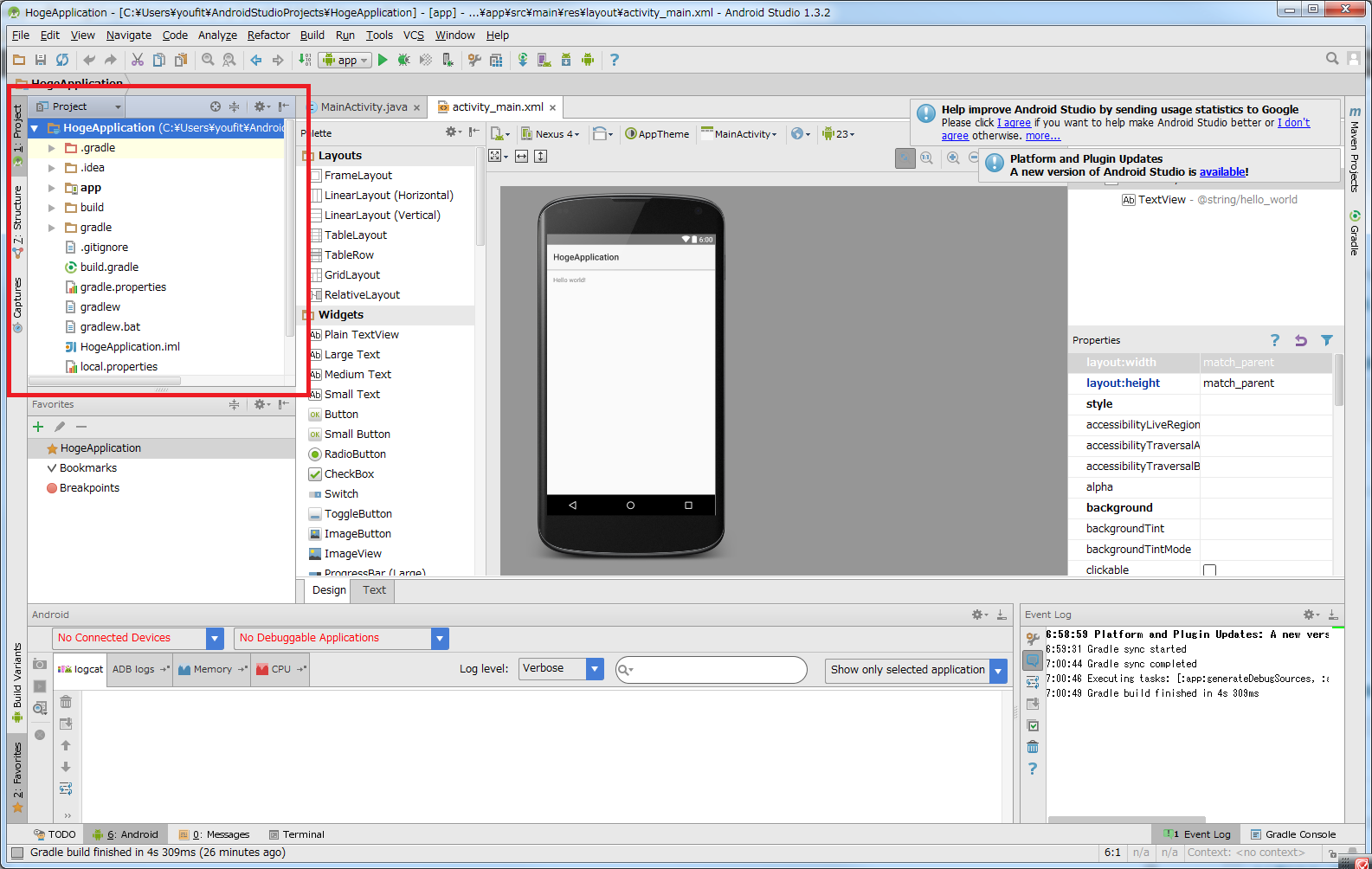Screen dimensions: 1372x869
Task: Open the No Debuggable Applications dropdown
Action: coord(341,638)
